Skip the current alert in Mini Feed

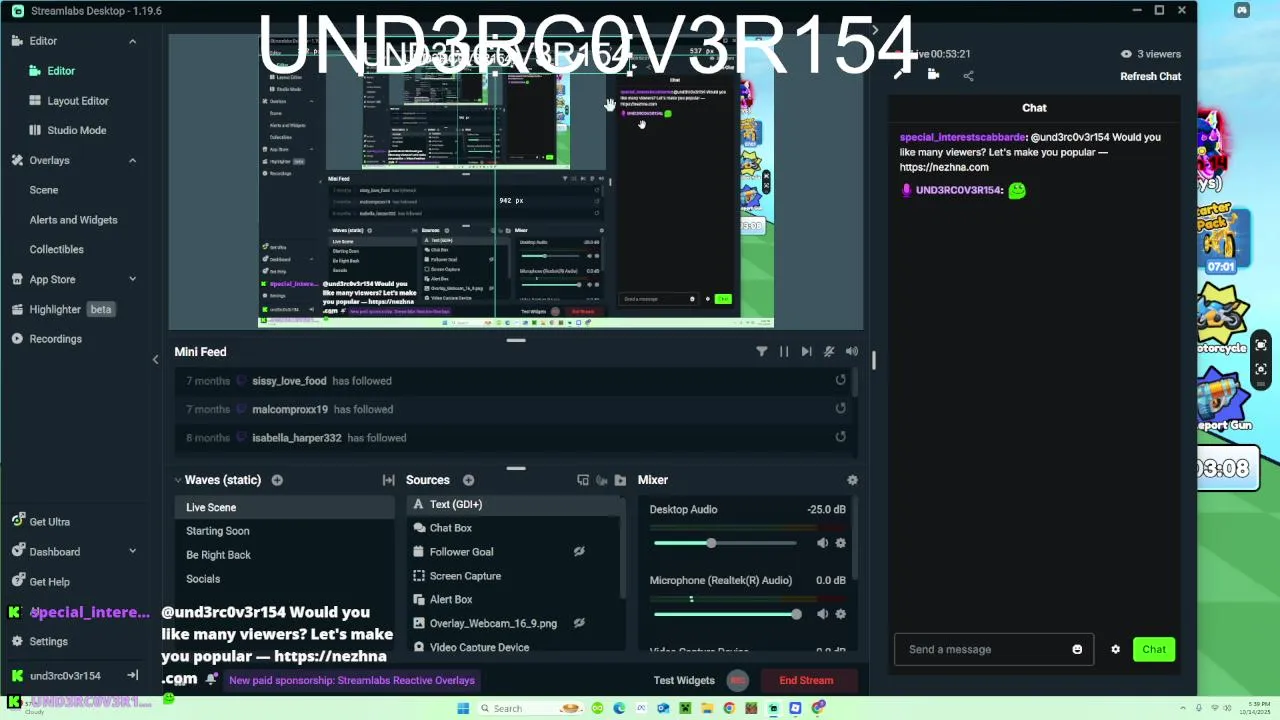[x=806, y=352]
